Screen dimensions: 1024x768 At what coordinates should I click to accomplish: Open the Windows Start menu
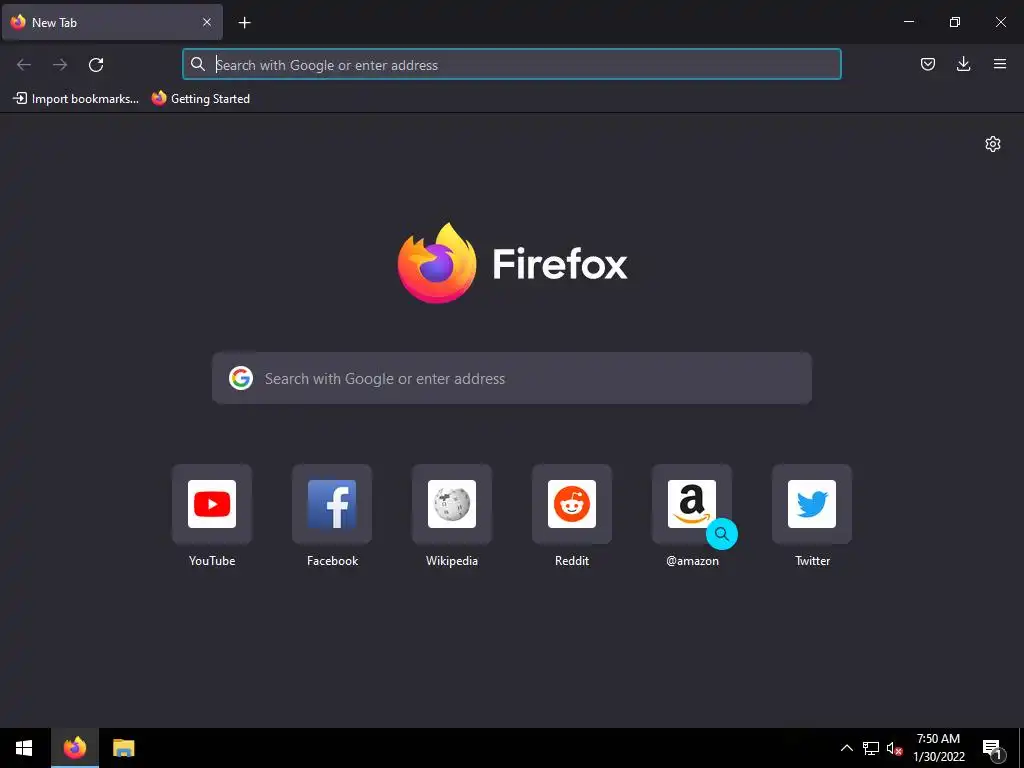point(24,748)
